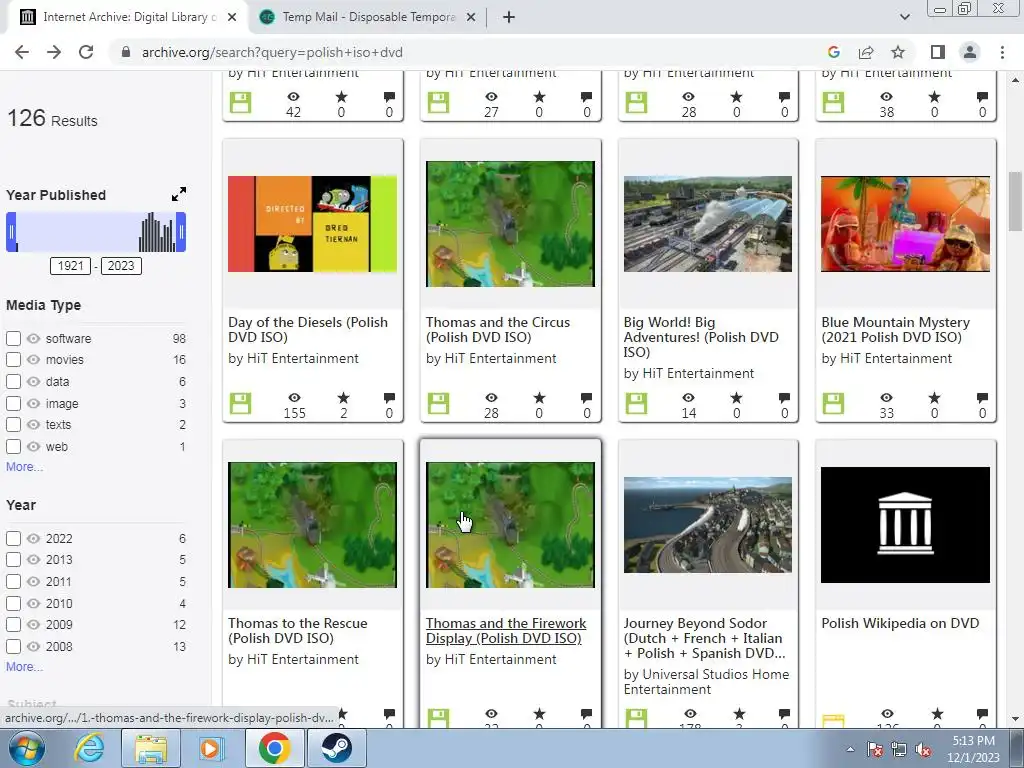Screen dimensions: 1024x768
Task: Check the 2009 year filter
Action: 13,624
